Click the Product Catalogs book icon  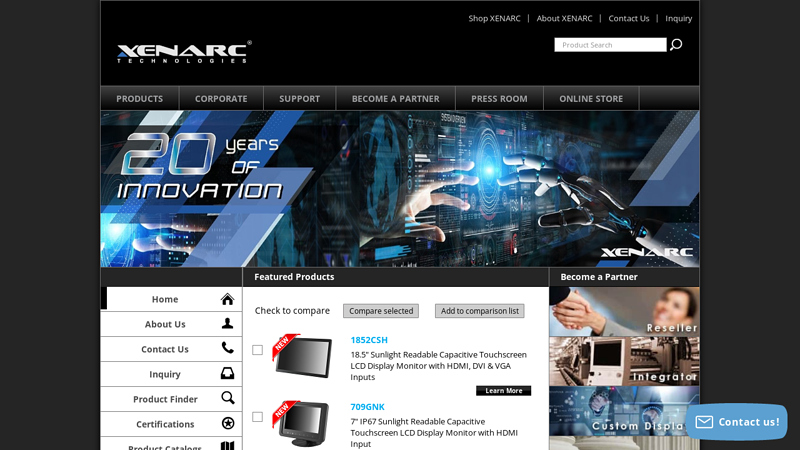228,445
